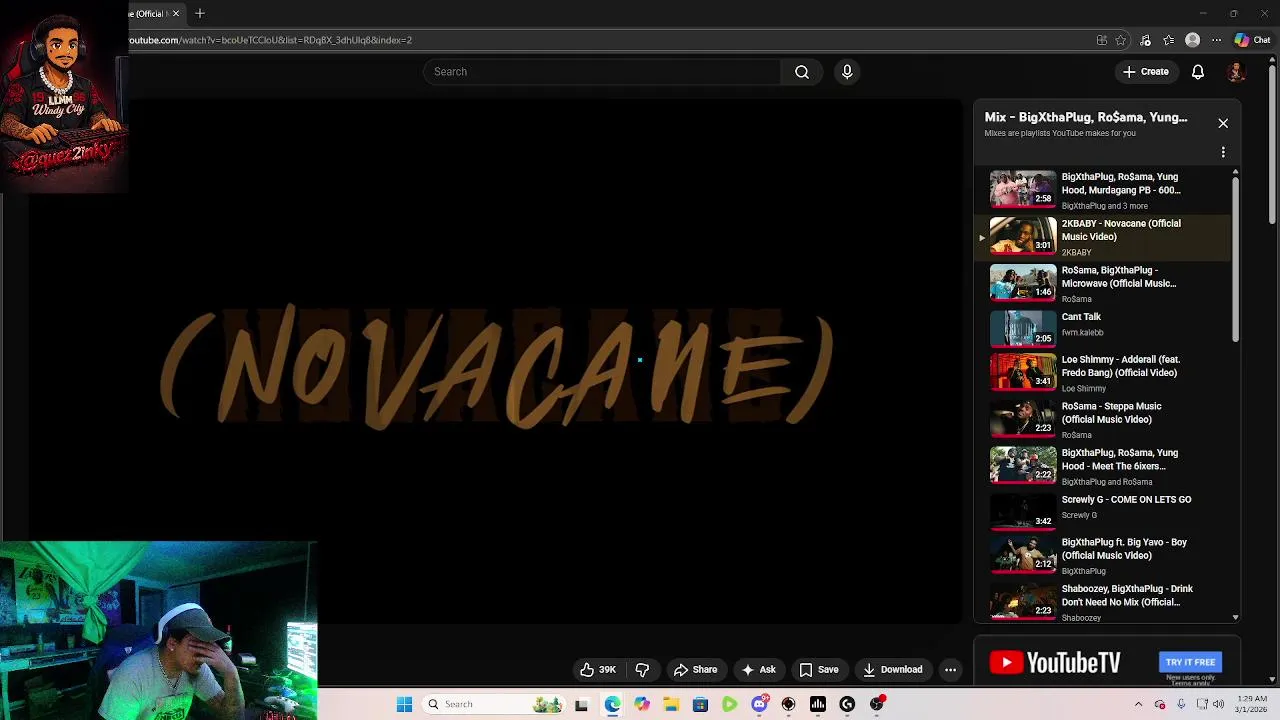Click the playlist panel scrollbar
The image size is (1280, 720).
(1236, 260)
